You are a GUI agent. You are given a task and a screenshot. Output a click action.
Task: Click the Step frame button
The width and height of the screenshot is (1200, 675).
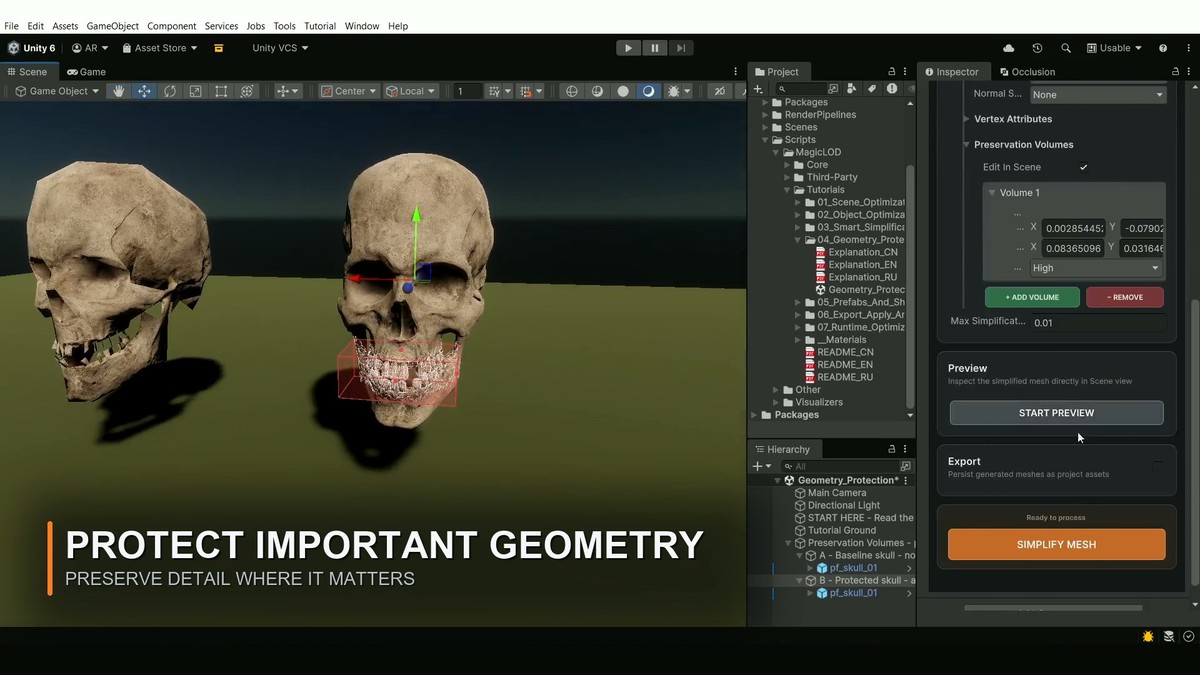681,48
